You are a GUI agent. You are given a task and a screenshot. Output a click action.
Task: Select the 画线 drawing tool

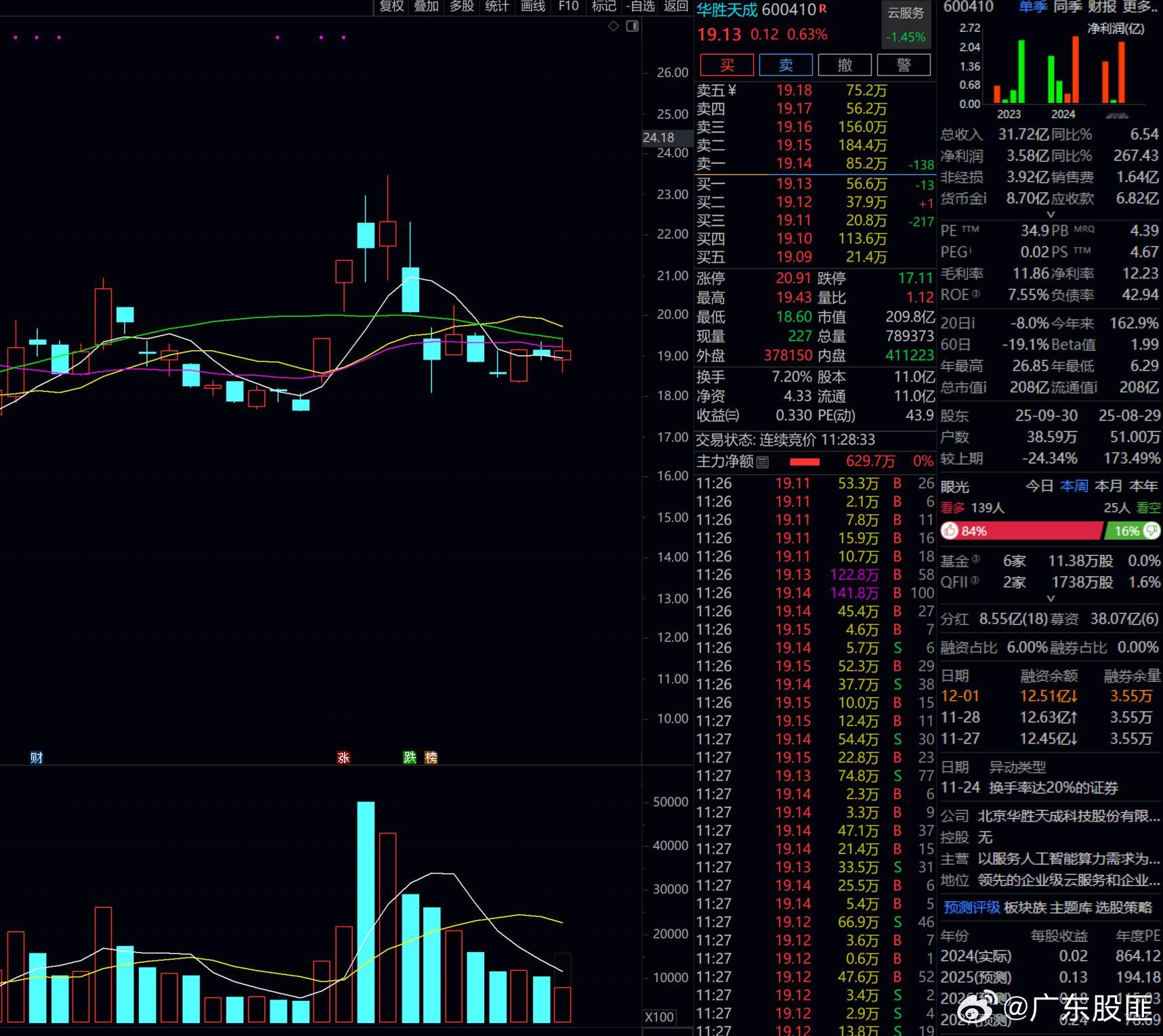[533, 7]
